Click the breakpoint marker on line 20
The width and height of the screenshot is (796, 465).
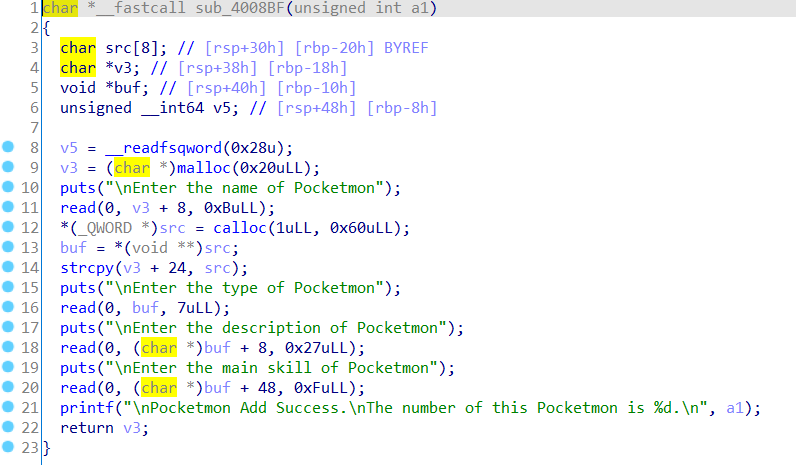(x=8, y=387)
